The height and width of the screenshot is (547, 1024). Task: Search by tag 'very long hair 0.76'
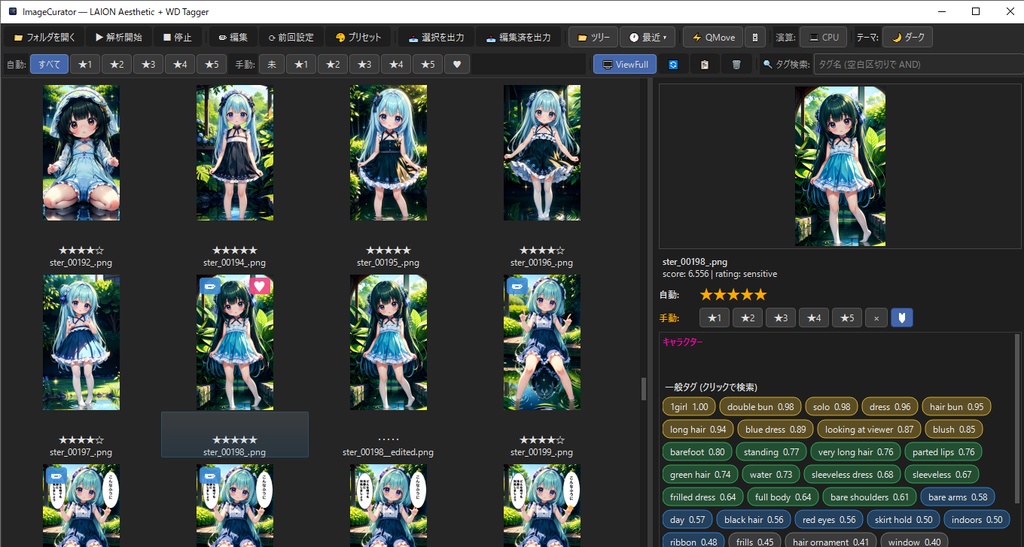[x=856, y=452]
